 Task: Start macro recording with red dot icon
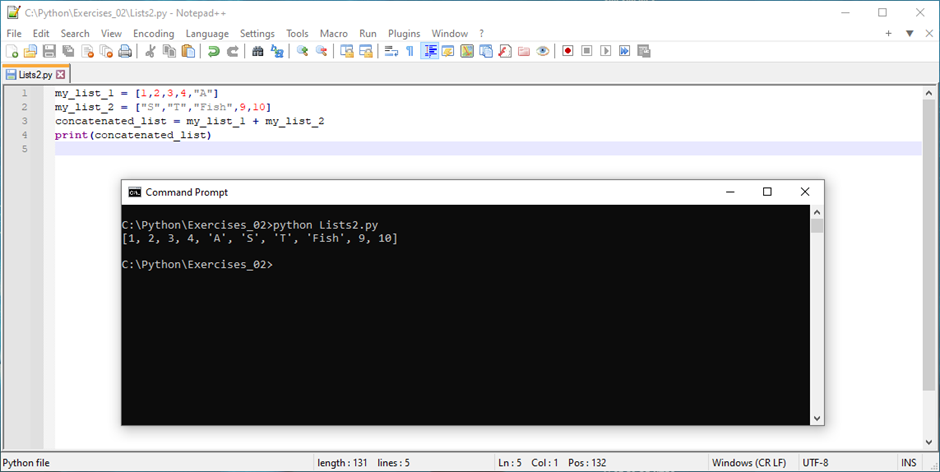tap(568, 52)
